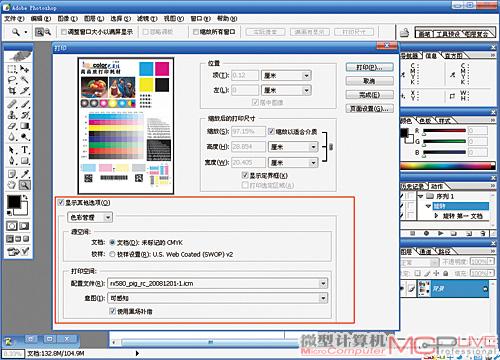The width and height of the screenshot is (500, 360).
Task: Open the 高度 unit dropdown
Action: coord(313,147)
